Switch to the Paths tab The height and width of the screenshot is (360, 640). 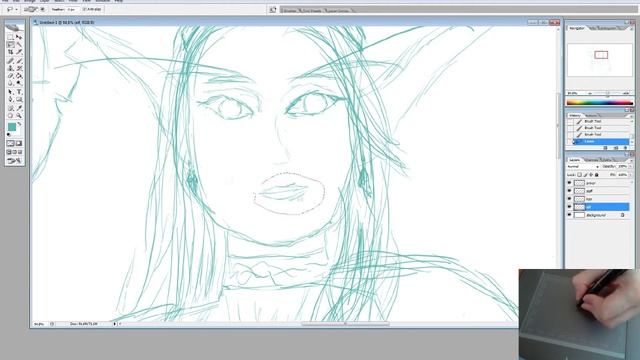click(x=607, y=160)
